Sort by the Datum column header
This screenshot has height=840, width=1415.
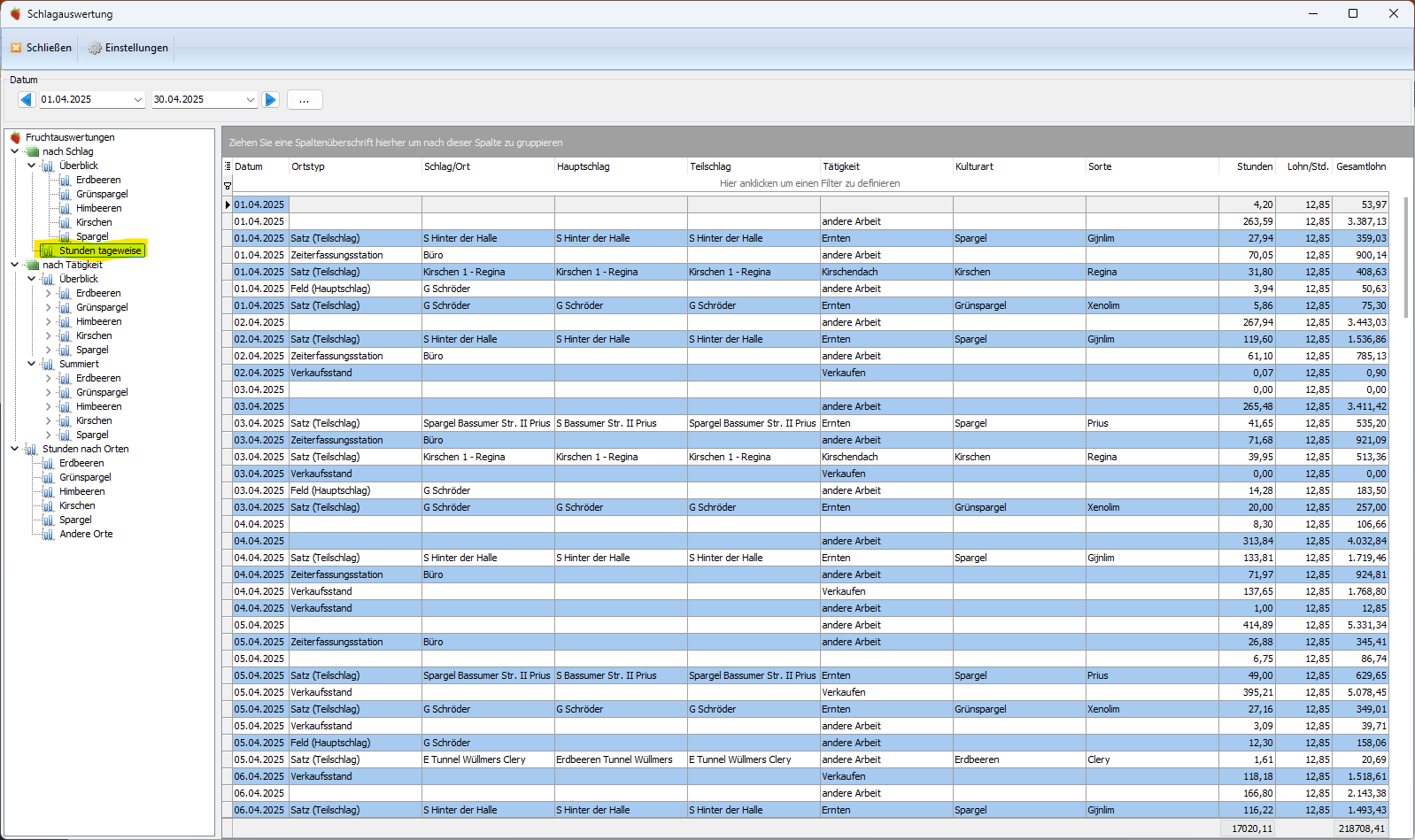(261, 166)
